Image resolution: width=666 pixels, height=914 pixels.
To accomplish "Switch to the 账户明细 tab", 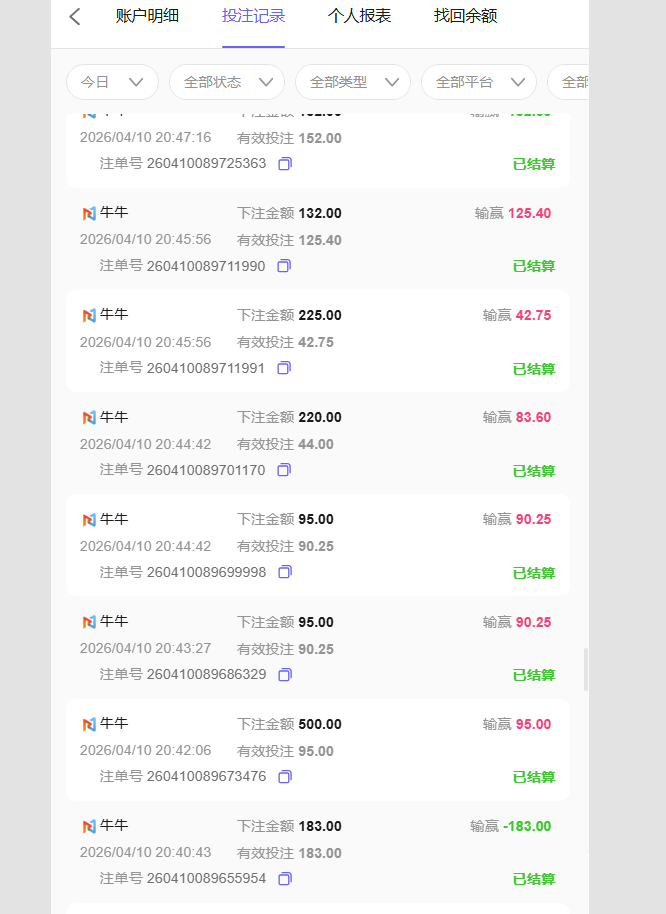I will (x=147, y=16).
